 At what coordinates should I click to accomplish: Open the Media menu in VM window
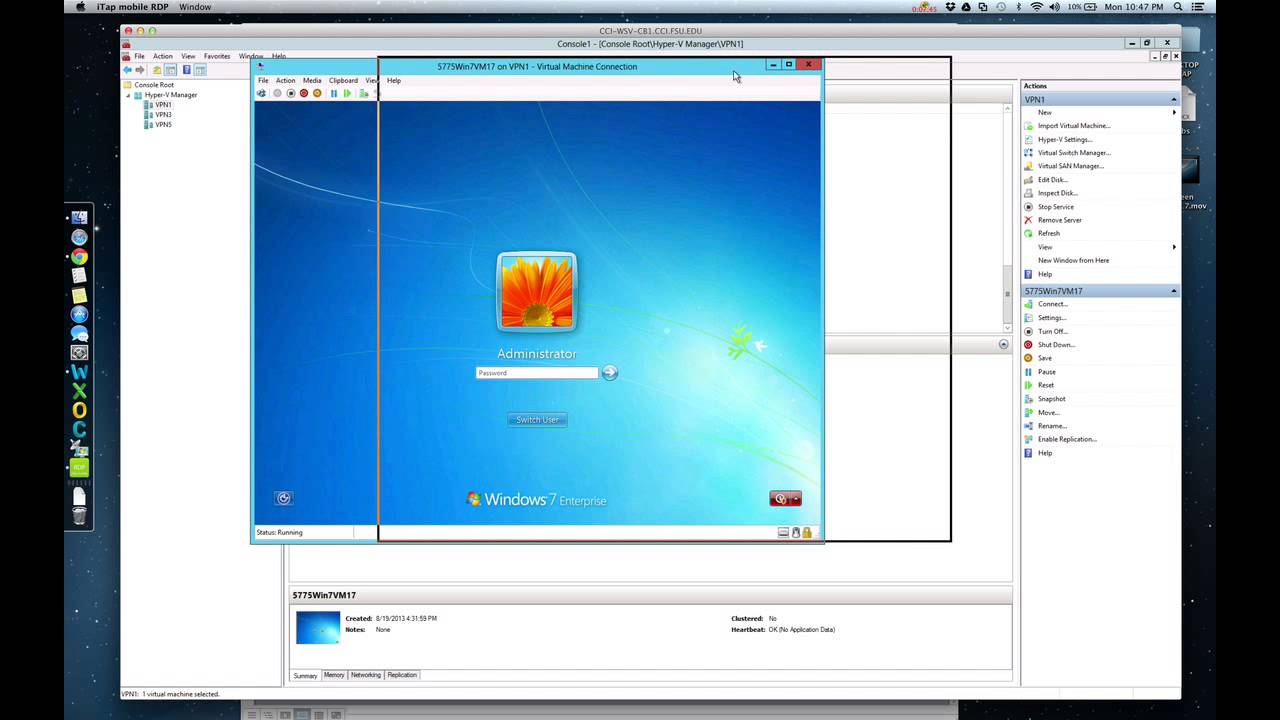312,80
